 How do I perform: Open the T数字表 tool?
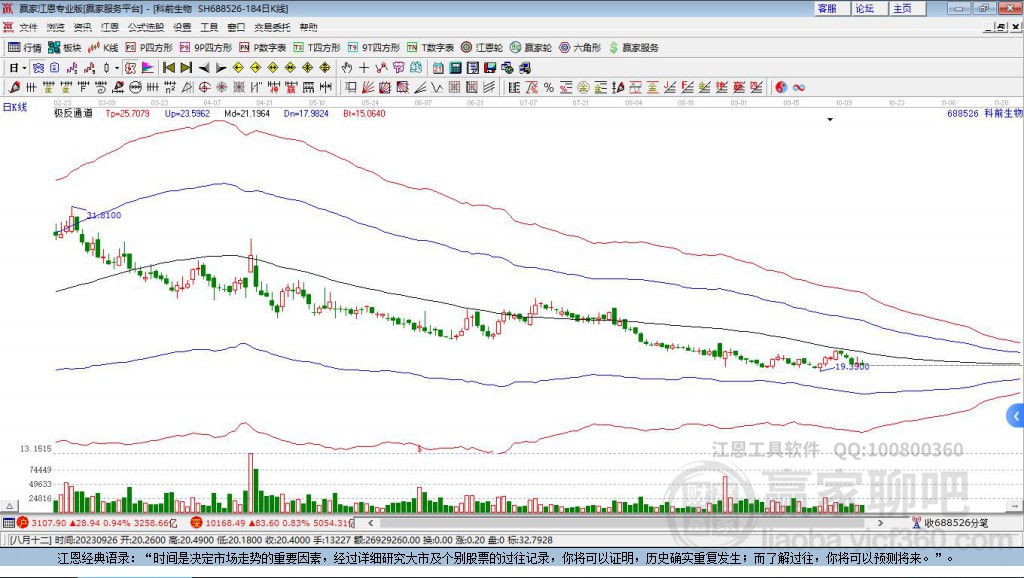(430, 48)
